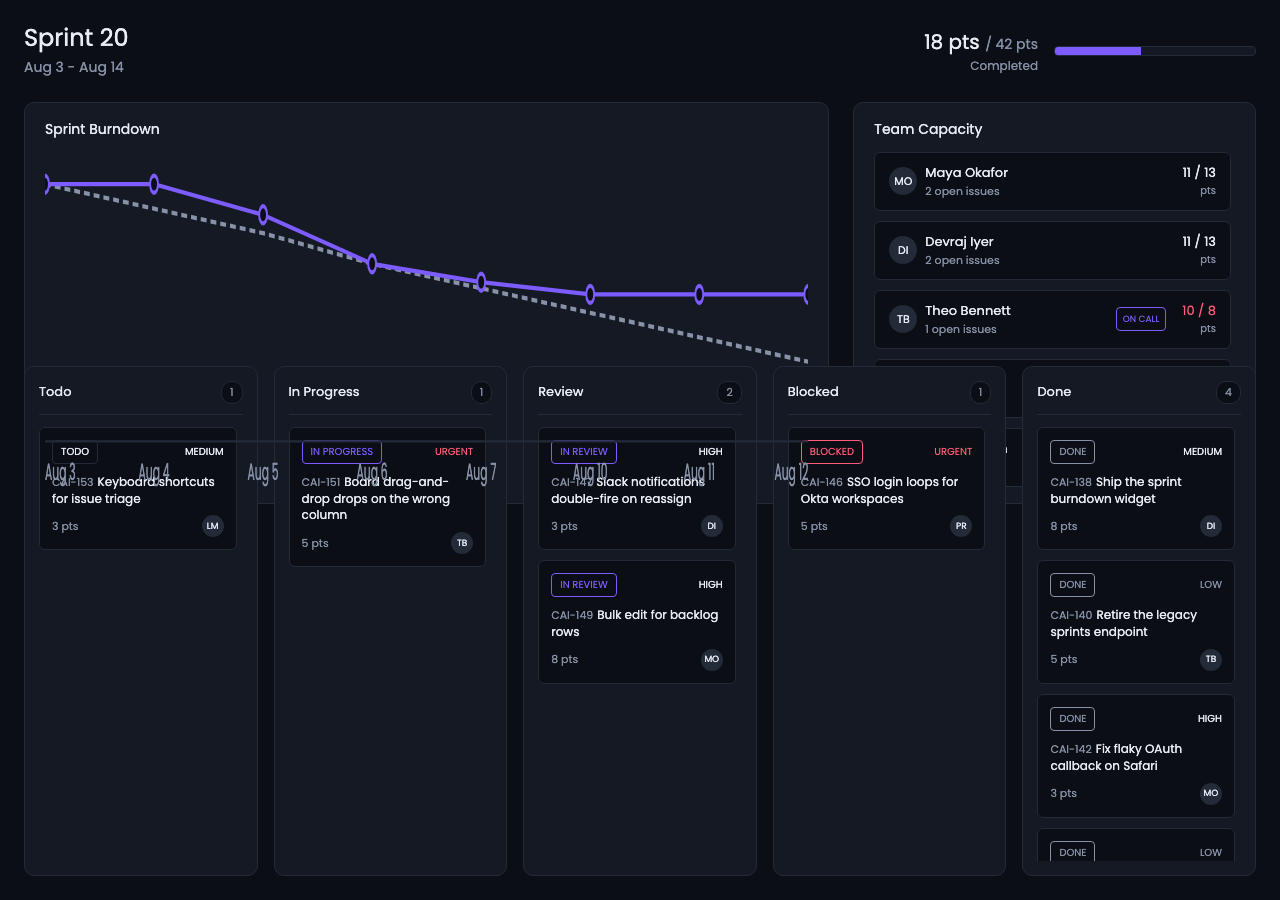Click MO avatar on CAI-142 OAuth card
Image resolution: width=1280 pixels, height=900 pixels.
[1211, 793]
